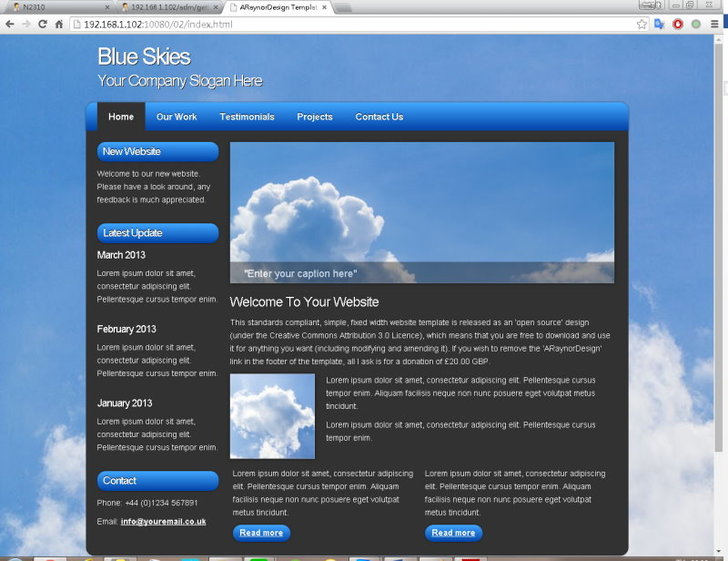The image size is (728, 561).
Task: Click the info@youremail.co.uk email link
Action: [163, 522]
